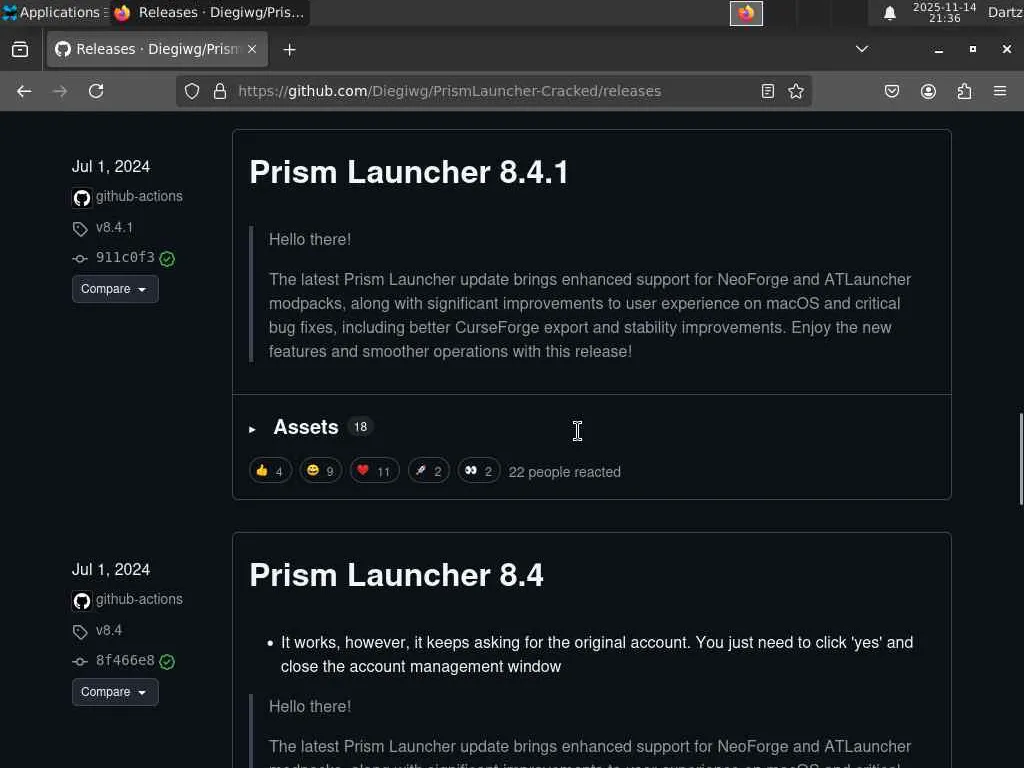Image resolution: width=1024 pixels, height=768 pixels.
Task: Open tracking protection shield info
Action: pyautogui.click(x=191, y=91)
